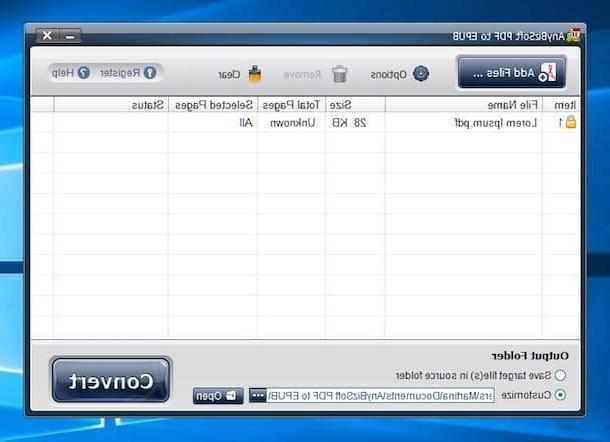Click the Total Pages column header
The image size is (610, 442).
pos(291,105)
